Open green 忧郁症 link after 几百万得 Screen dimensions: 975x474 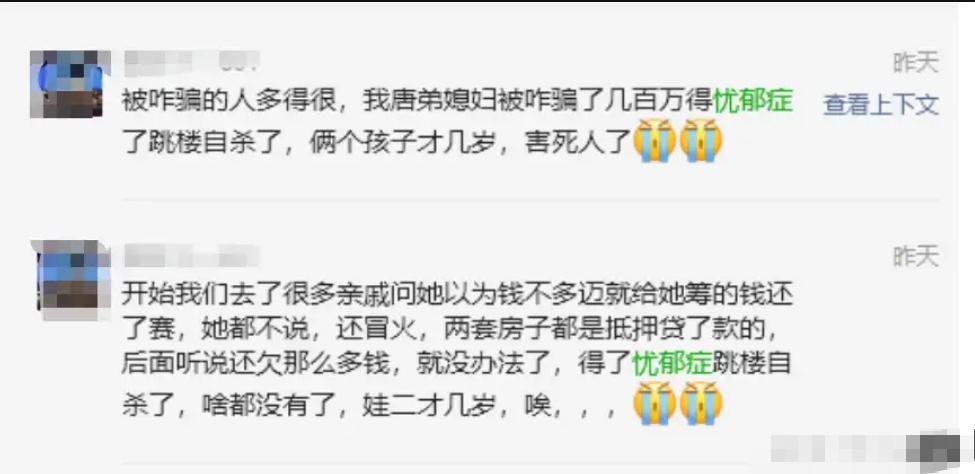click(x=753, y=101)
